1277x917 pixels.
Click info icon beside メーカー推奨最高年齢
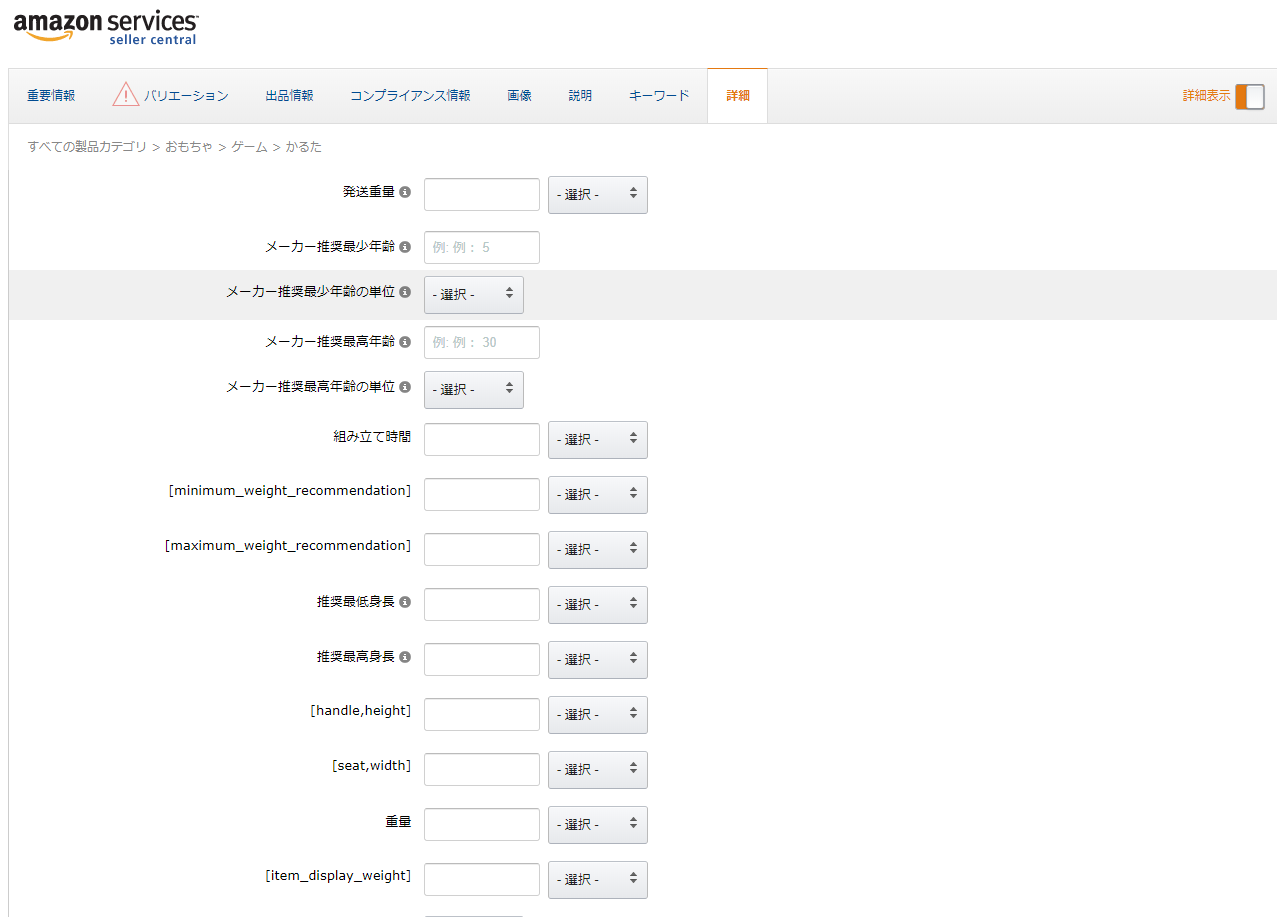click(405, 342)
